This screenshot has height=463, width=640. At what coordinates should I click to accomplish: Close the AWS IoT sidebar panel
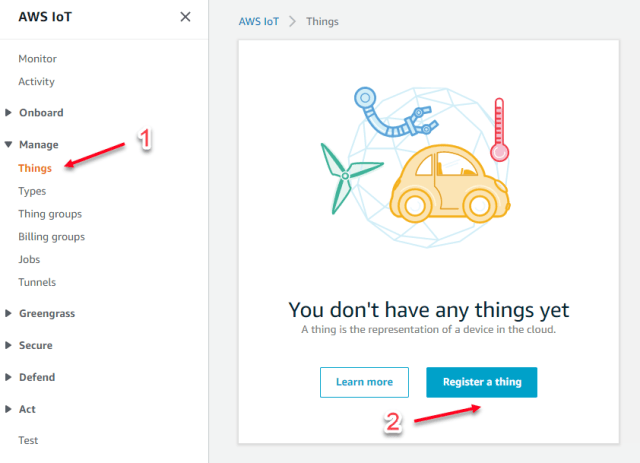coord(185,17)
